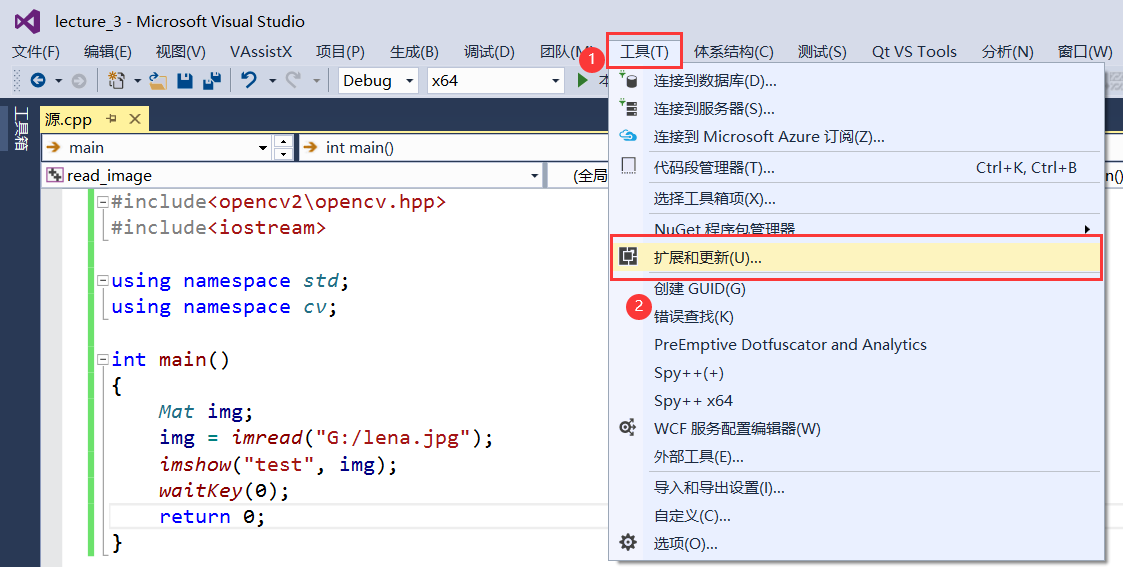The height and width of the screenshot is (567, 1123).
Task: Open the 项目(P) menu
Action: [340, 52]
